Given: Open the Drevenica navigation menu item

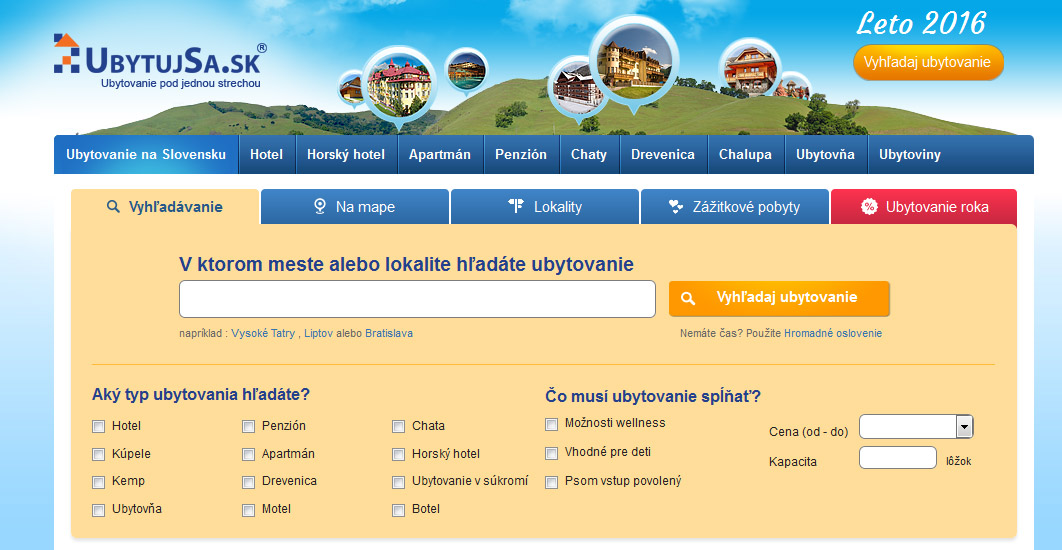Looking at the screenshot, I should pos(662,155).
